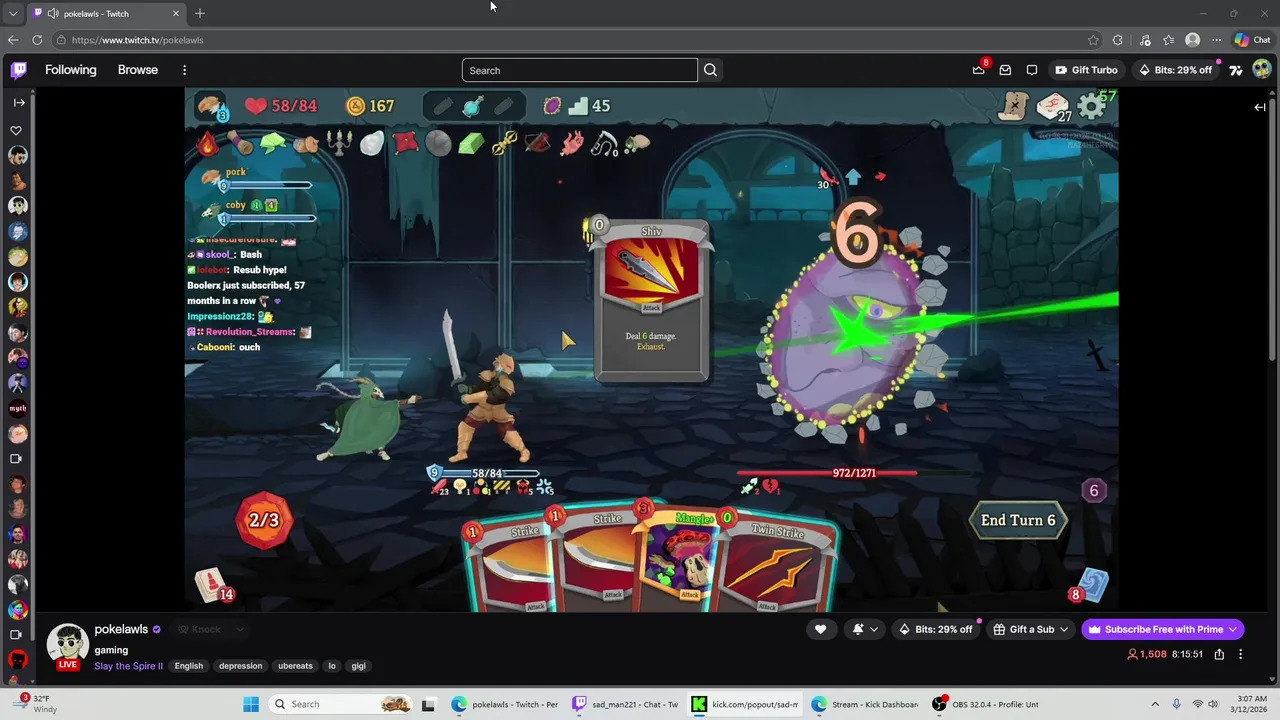
Task: Open the Twitch notifications inbox icon
Action: [1005, 70]
